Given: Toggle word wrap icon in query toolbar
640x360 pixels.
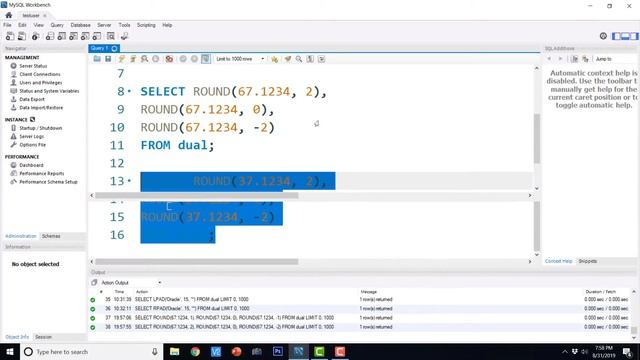Looking at the screenshot, I should click(322, 59).
